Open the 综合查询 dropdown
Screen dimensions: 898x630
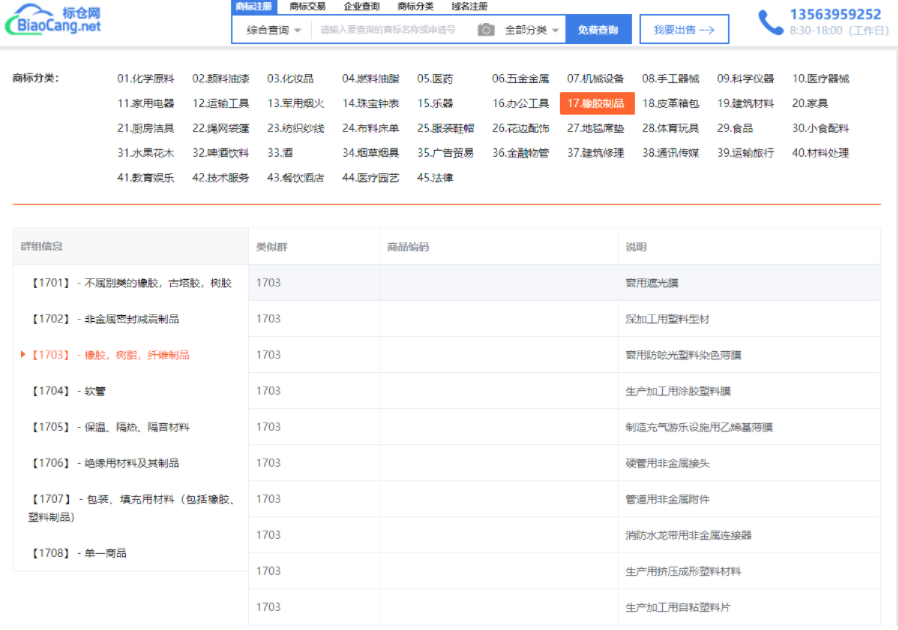point(273,30)
